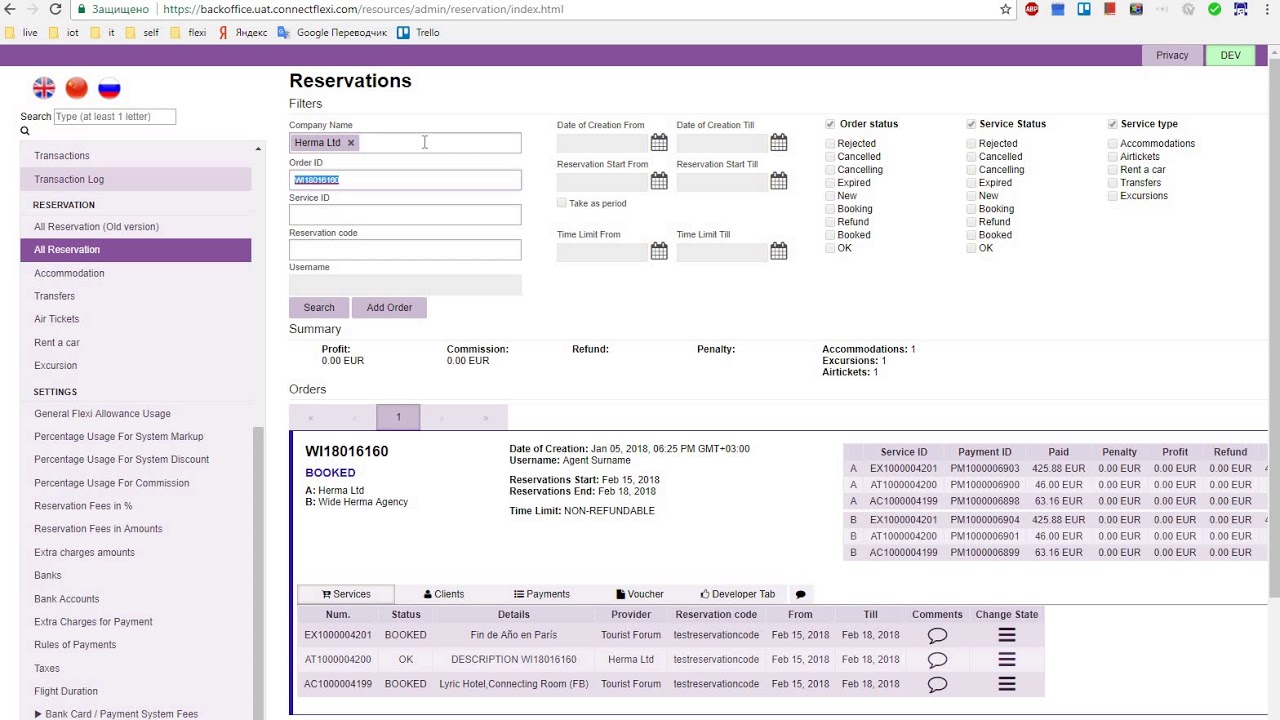Open Accommodation in sidebar

[69, 273]
